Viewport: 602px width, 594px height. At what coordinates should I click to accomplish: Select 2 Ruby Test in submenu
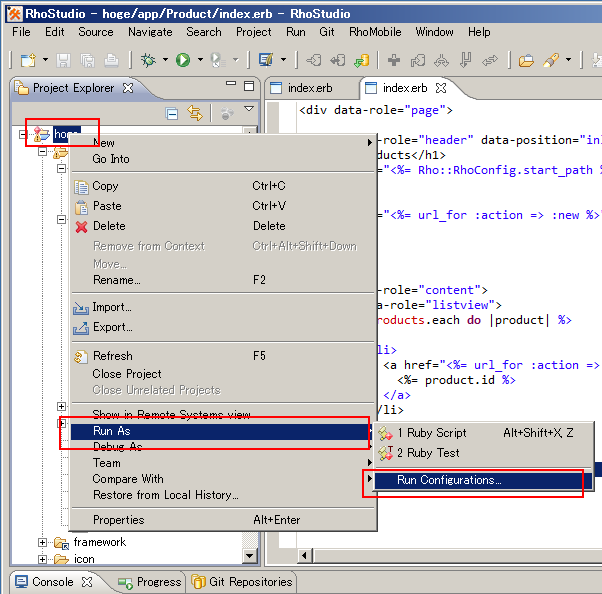pyautogui.click(x=483, y=453)
